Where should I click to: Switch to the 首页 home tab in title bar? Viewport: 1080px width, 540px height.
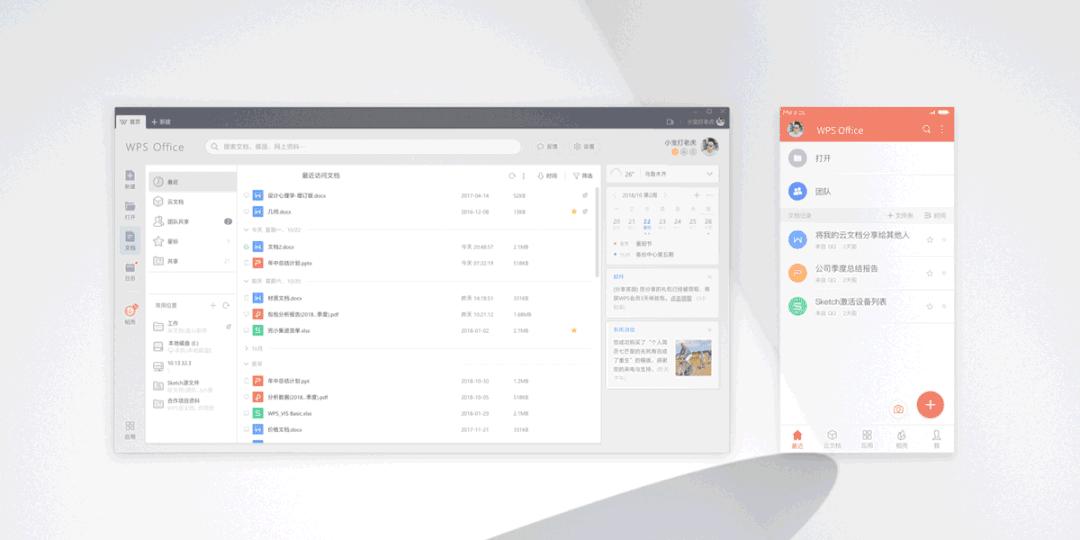(130, 121)
